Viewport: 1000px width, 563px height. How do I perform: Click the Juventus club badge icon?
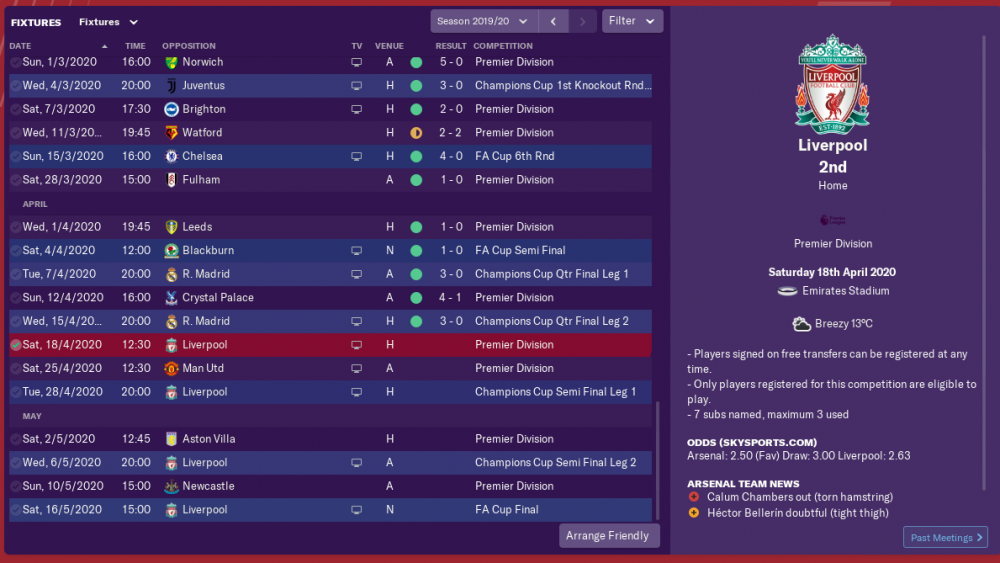(x=171, y=85)
